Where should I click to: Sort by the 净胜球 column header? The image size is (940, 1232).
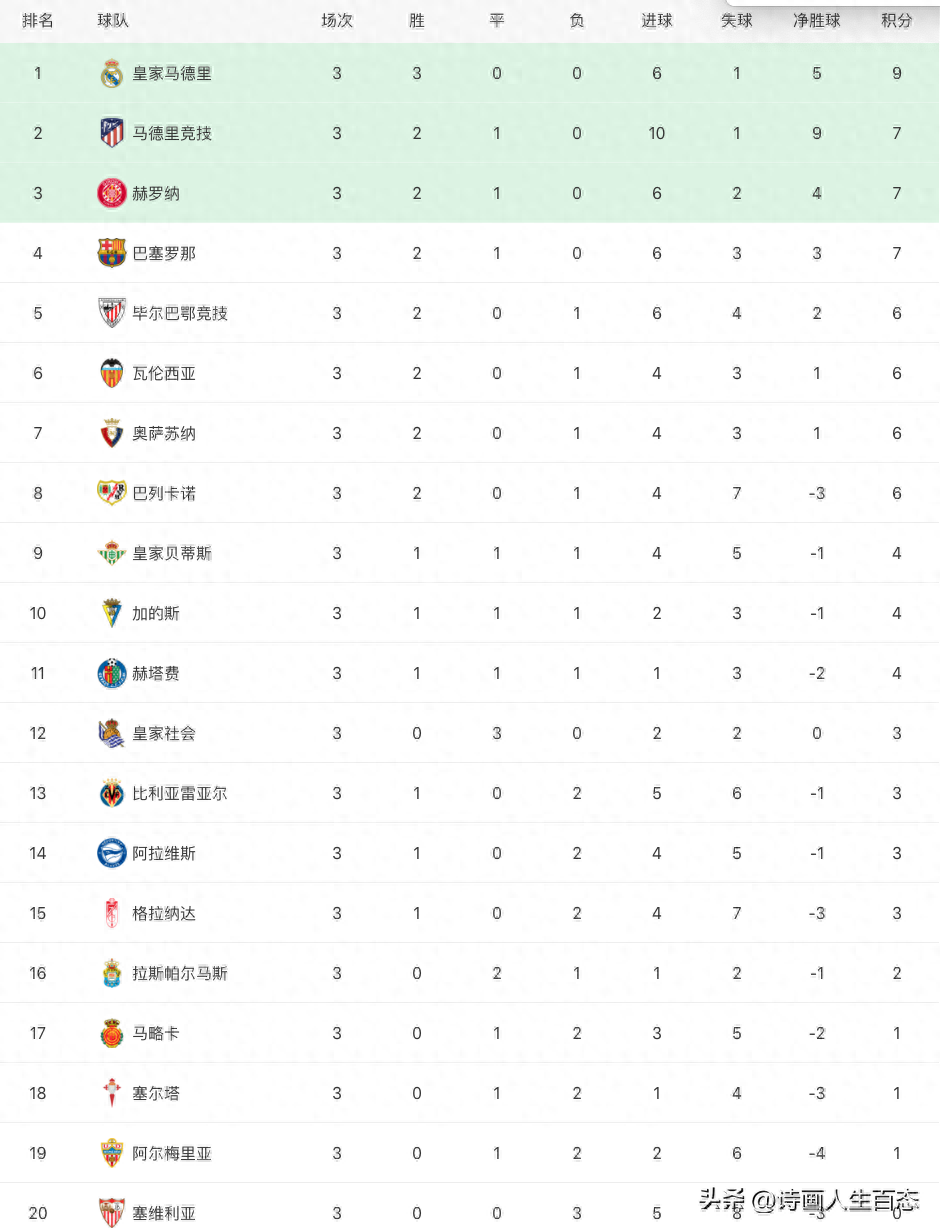(x=817, y=20)
